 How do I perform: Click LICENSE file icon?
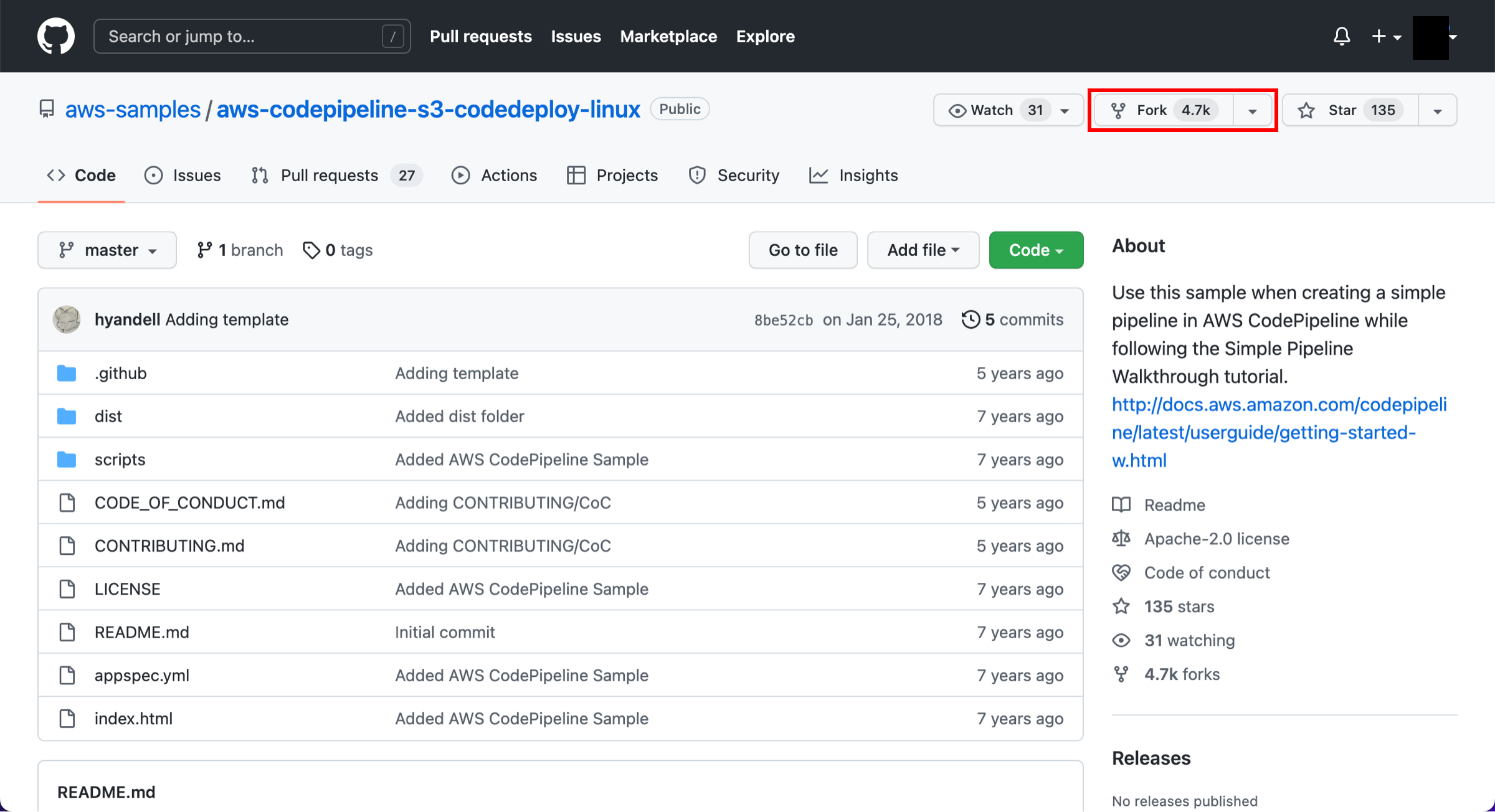(x=67, y=589)
